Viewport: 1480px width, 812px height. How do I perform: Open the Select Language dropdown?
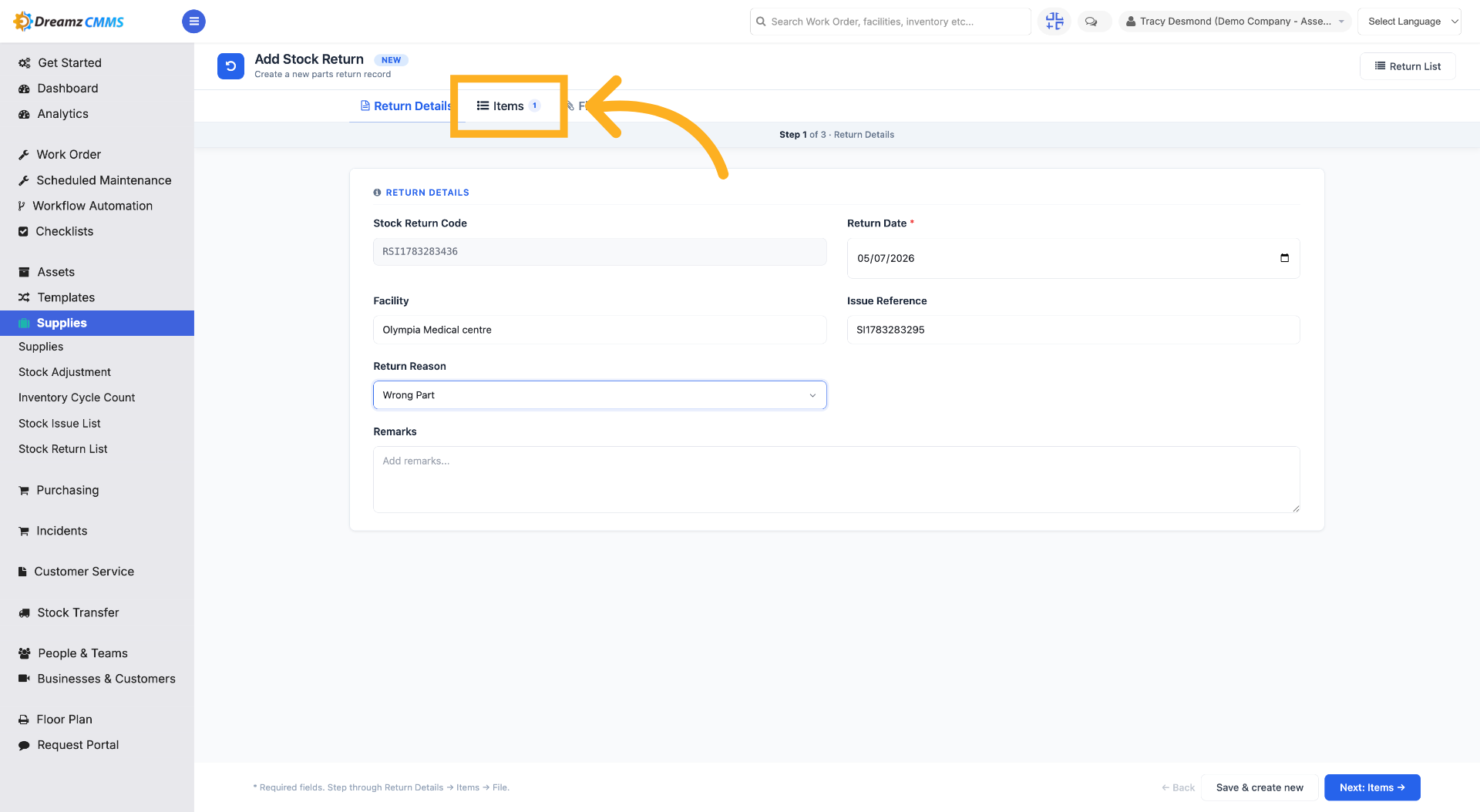coord(1409,22)
